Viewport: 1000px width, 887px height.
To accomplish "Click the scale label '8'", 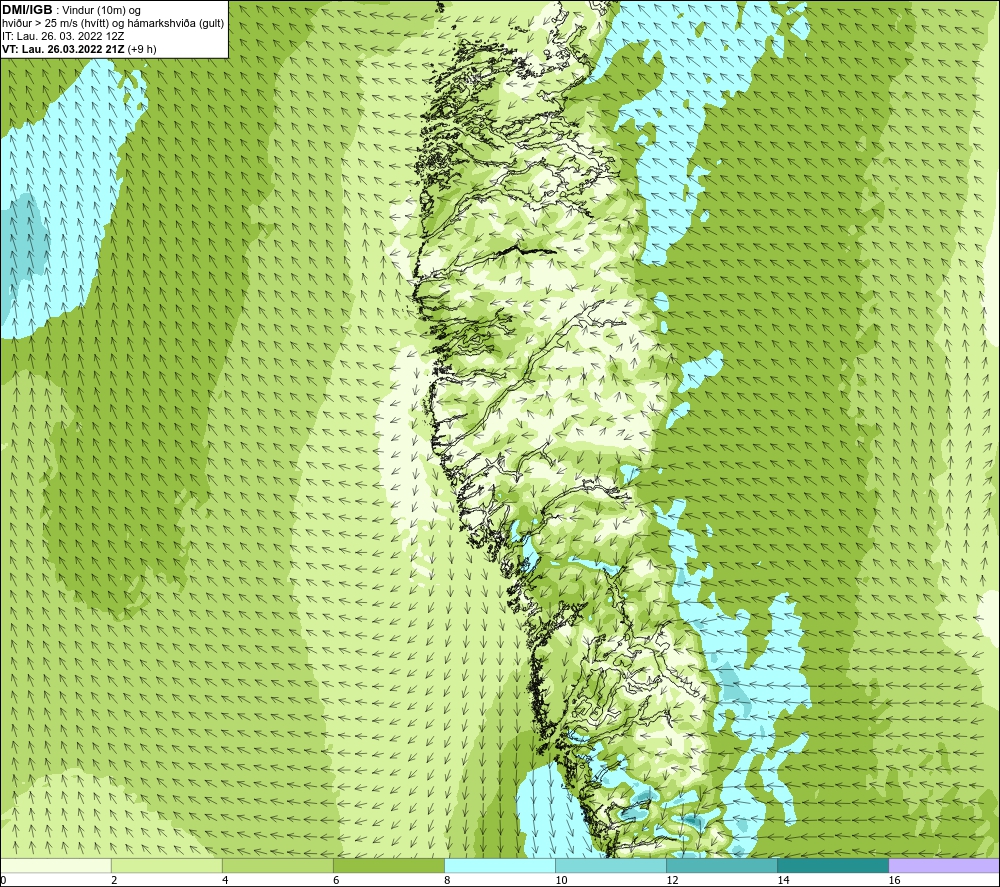I will click(x=447, y=881).
